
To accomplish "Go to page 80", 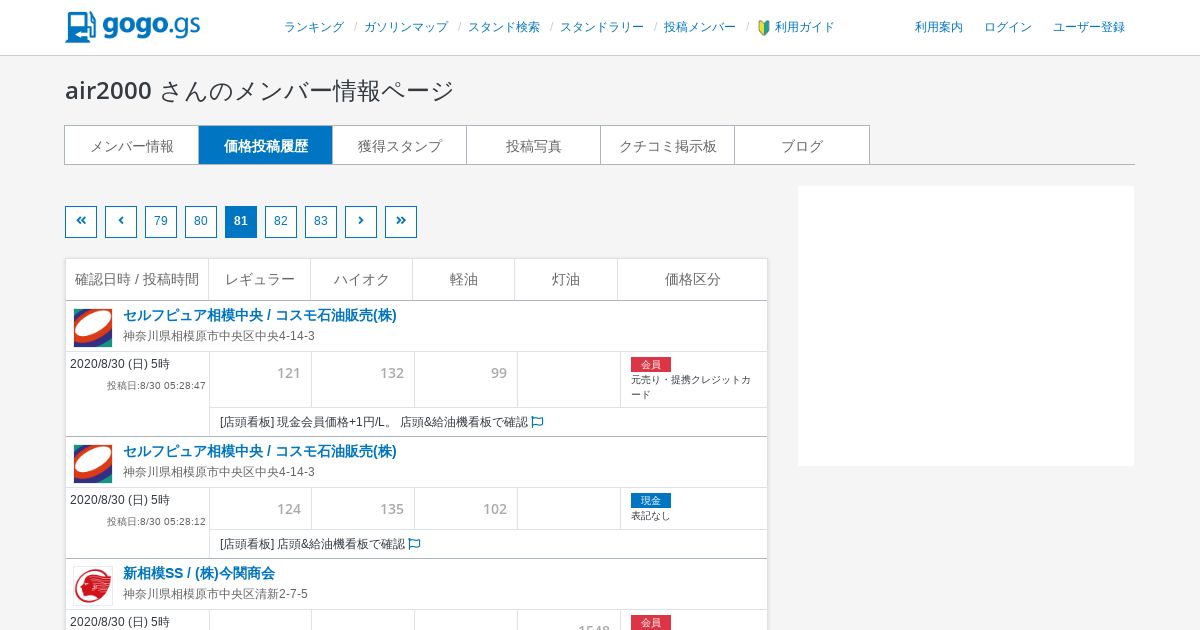I will [201, 222].
